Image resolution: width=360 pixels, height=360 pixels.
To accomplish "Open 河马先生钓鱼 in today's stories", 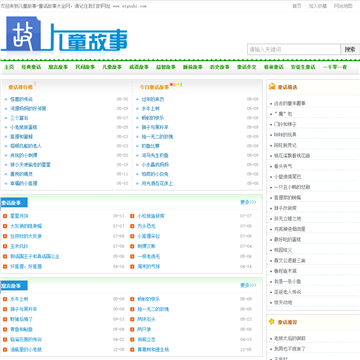I will pyautogui.click(x=155, y=155).
